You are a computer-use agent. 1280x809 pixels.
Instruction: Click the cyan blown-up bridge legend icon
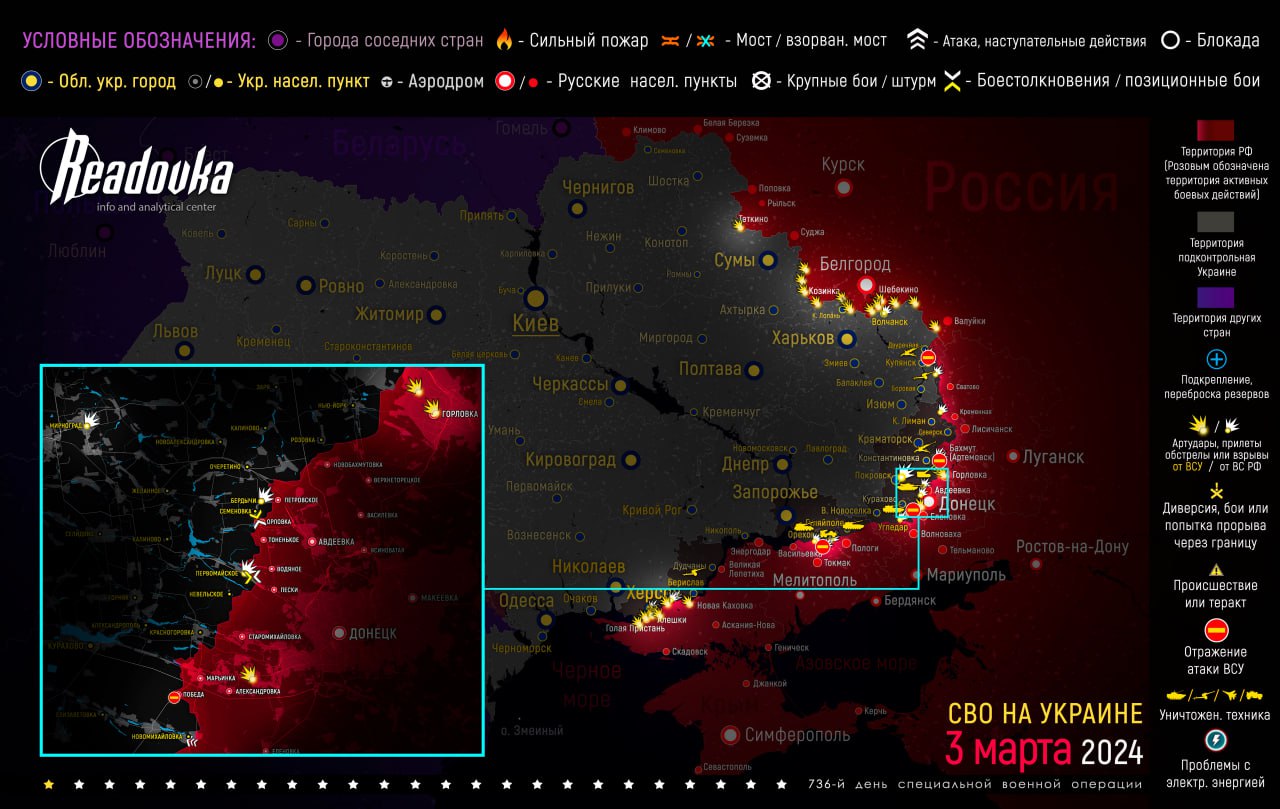coord(705,41)
